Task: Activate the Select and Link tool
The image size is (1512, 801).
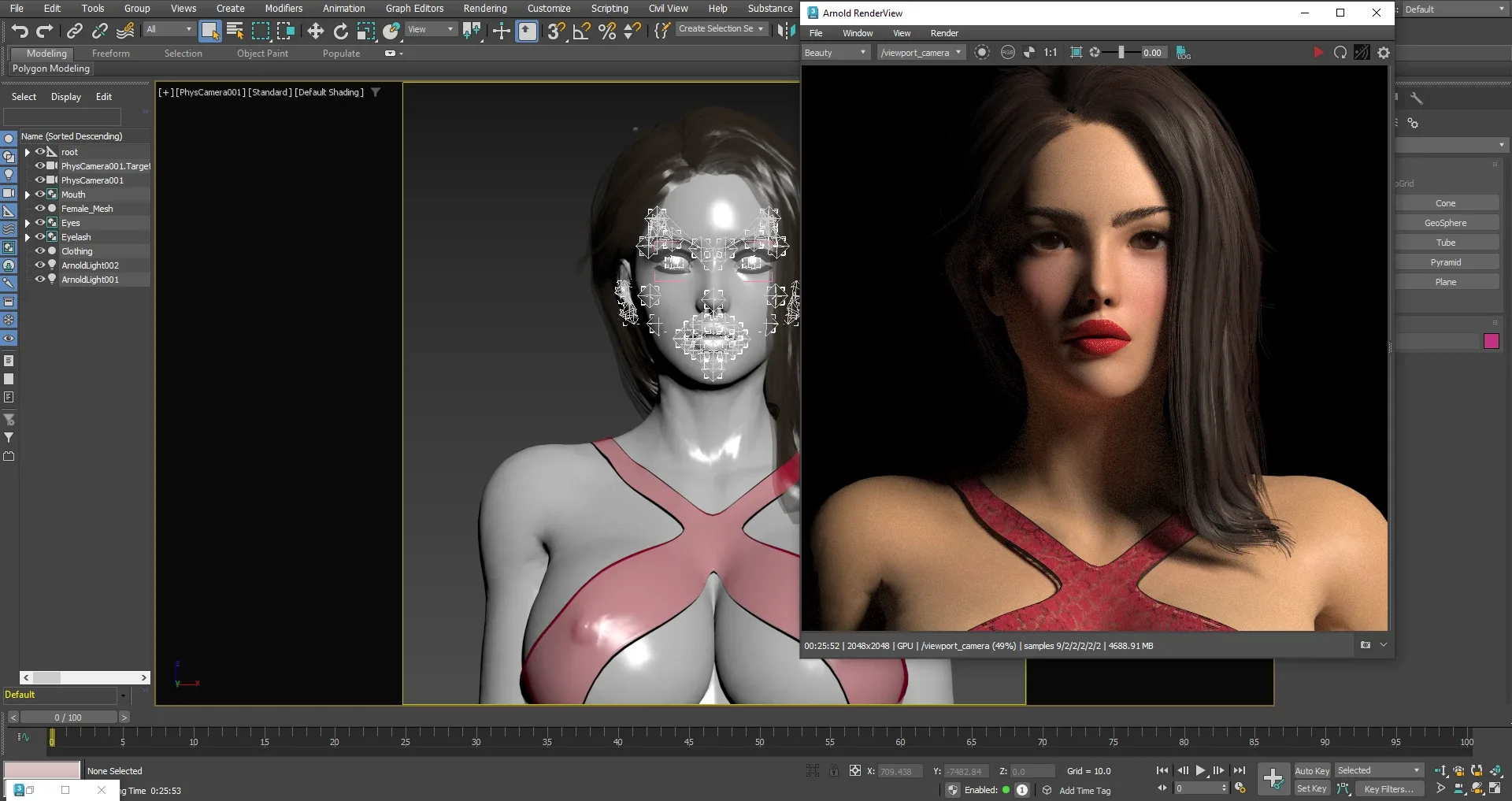Action: point(74,31)
